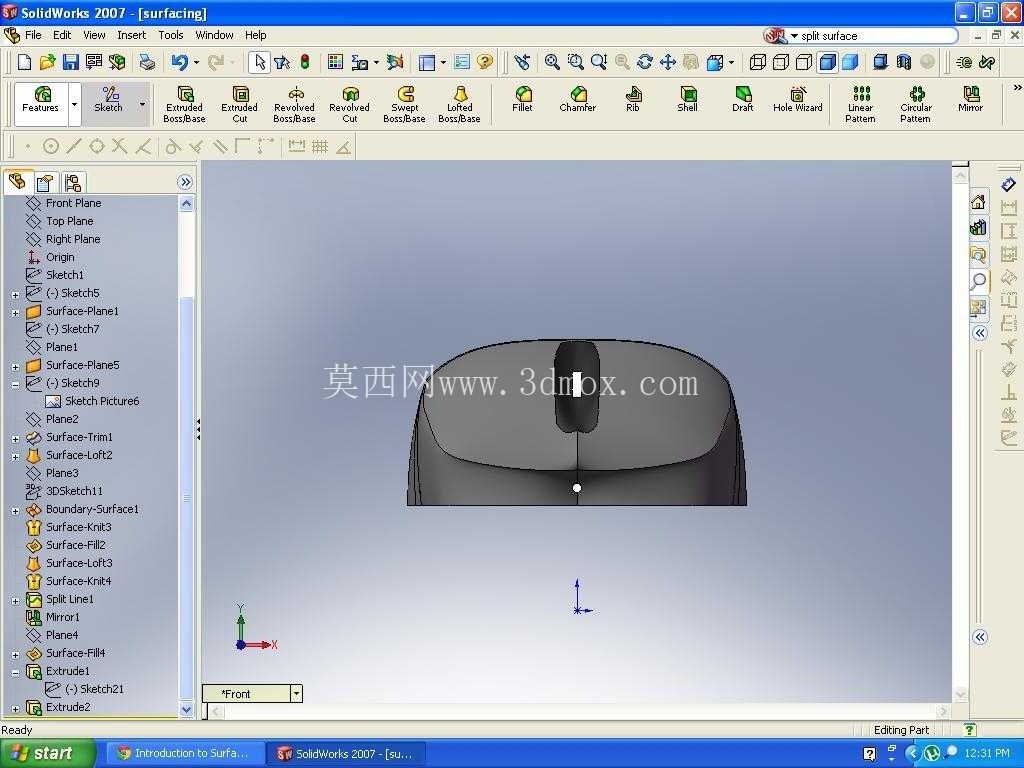Select the Rib tool

click(632, 99)
